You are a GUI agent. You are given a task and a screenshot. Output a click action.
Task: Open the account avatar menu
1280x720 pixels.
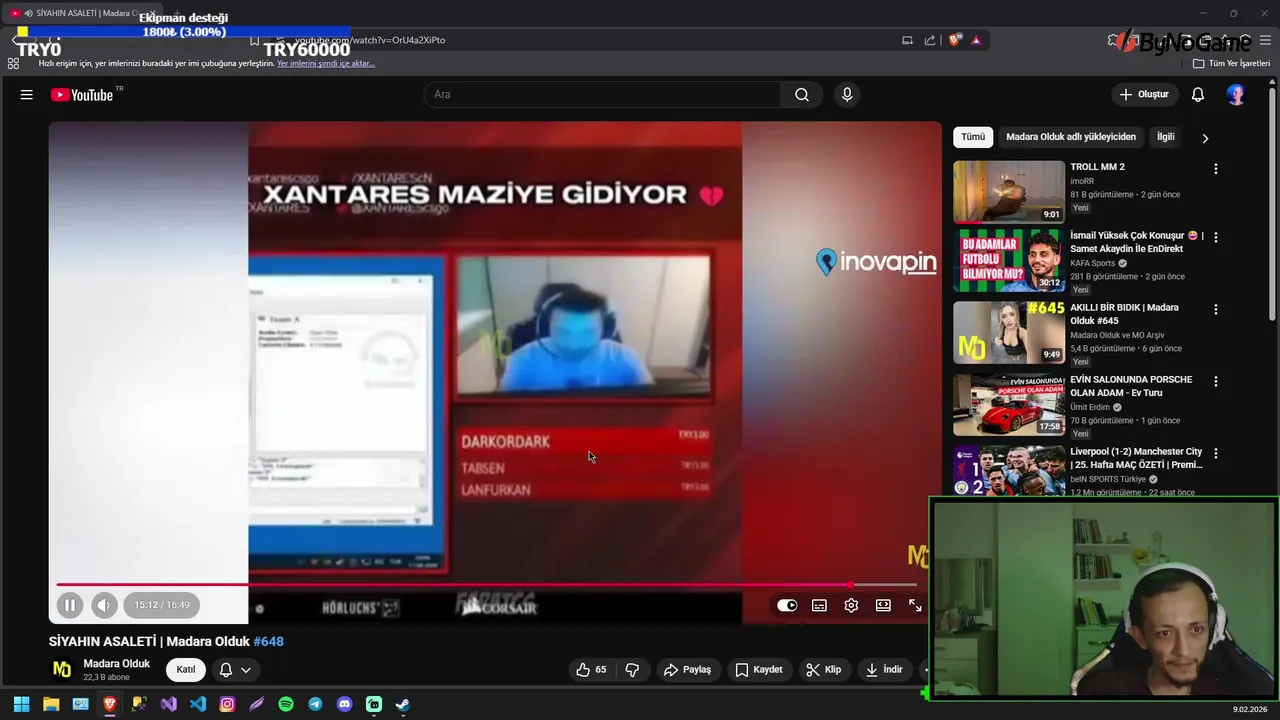click(x=1236, y=95)
